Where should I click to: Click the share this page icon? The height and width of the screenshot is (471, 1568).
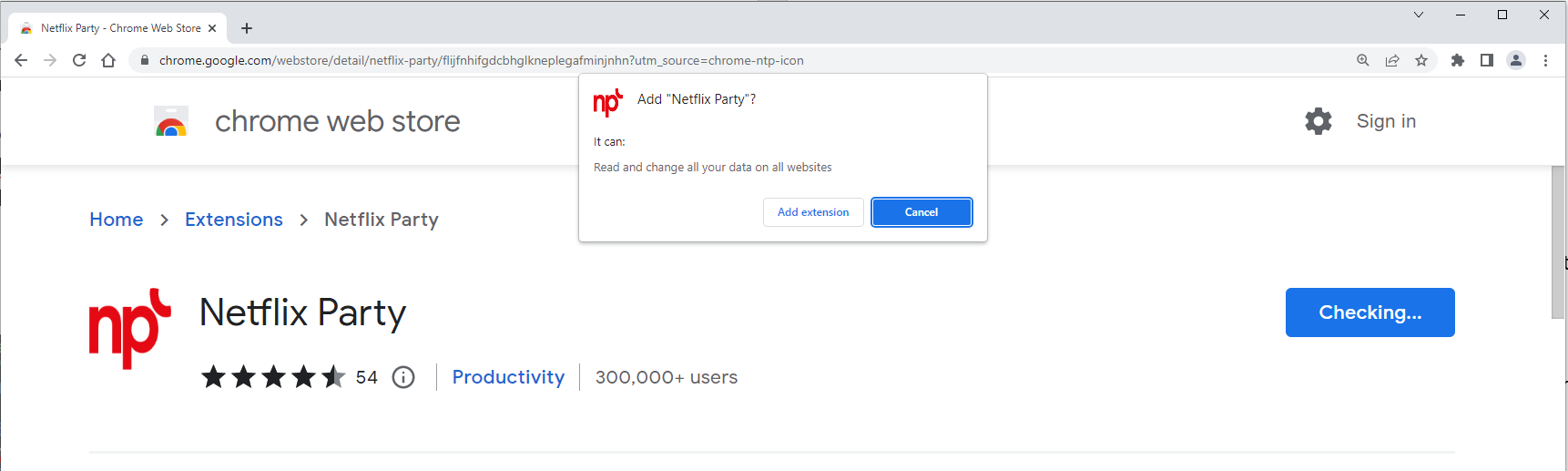pos(1392,60)
